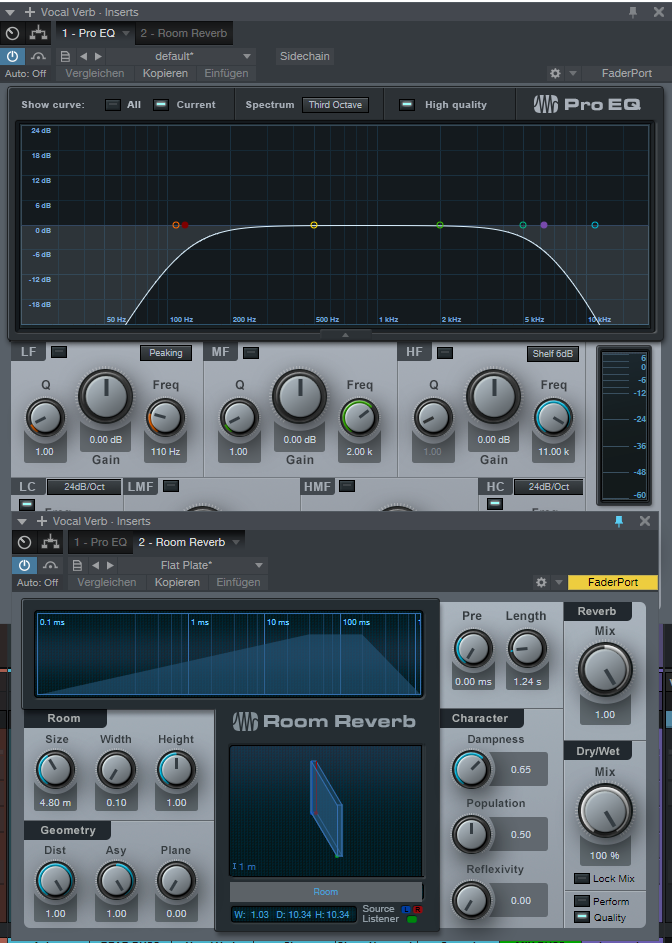Toggle High quality mode in Pro EQ

[407, 105]
